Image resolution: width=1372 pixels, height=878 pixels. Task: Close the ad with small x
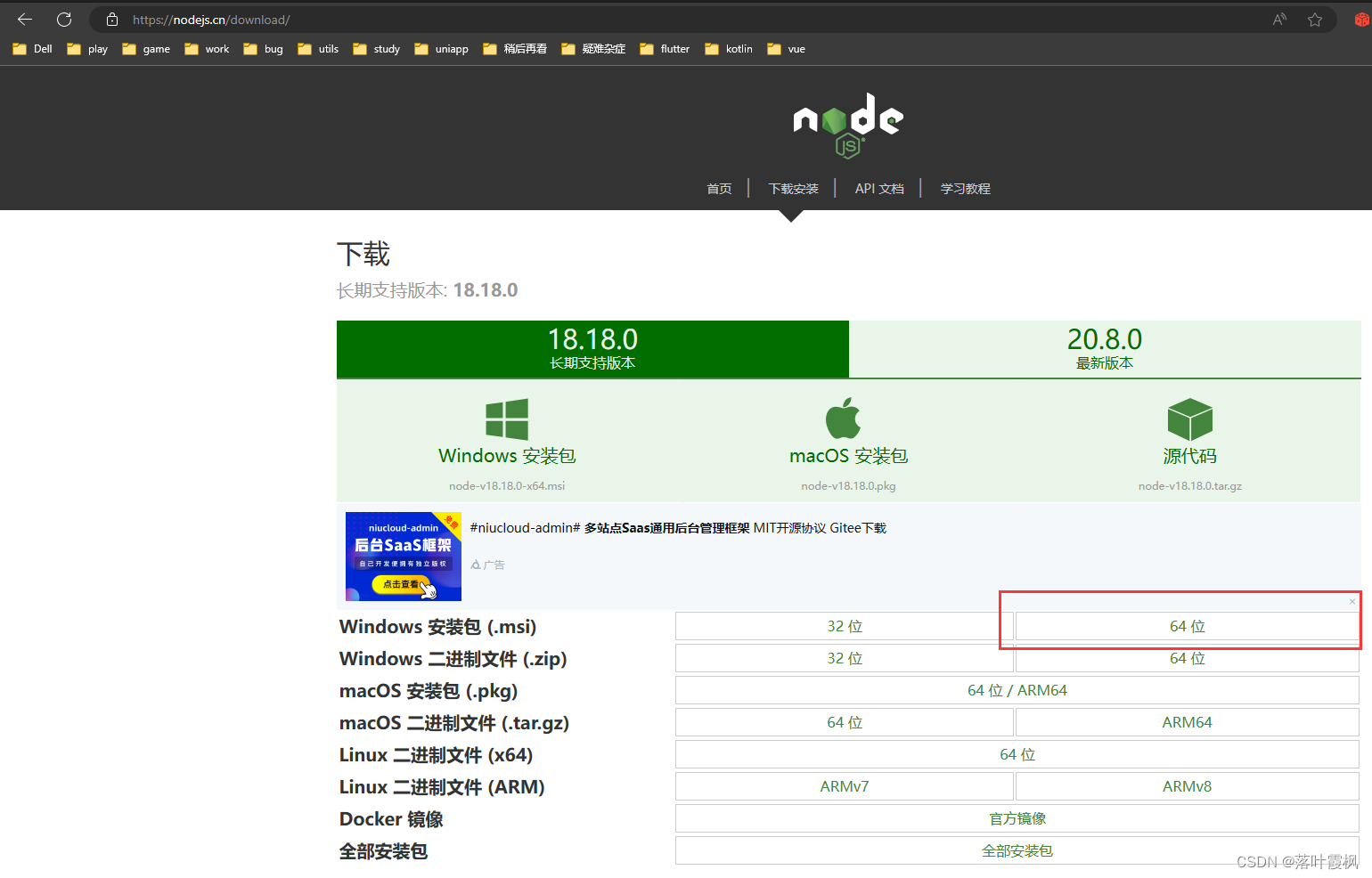coord(1352,602)
